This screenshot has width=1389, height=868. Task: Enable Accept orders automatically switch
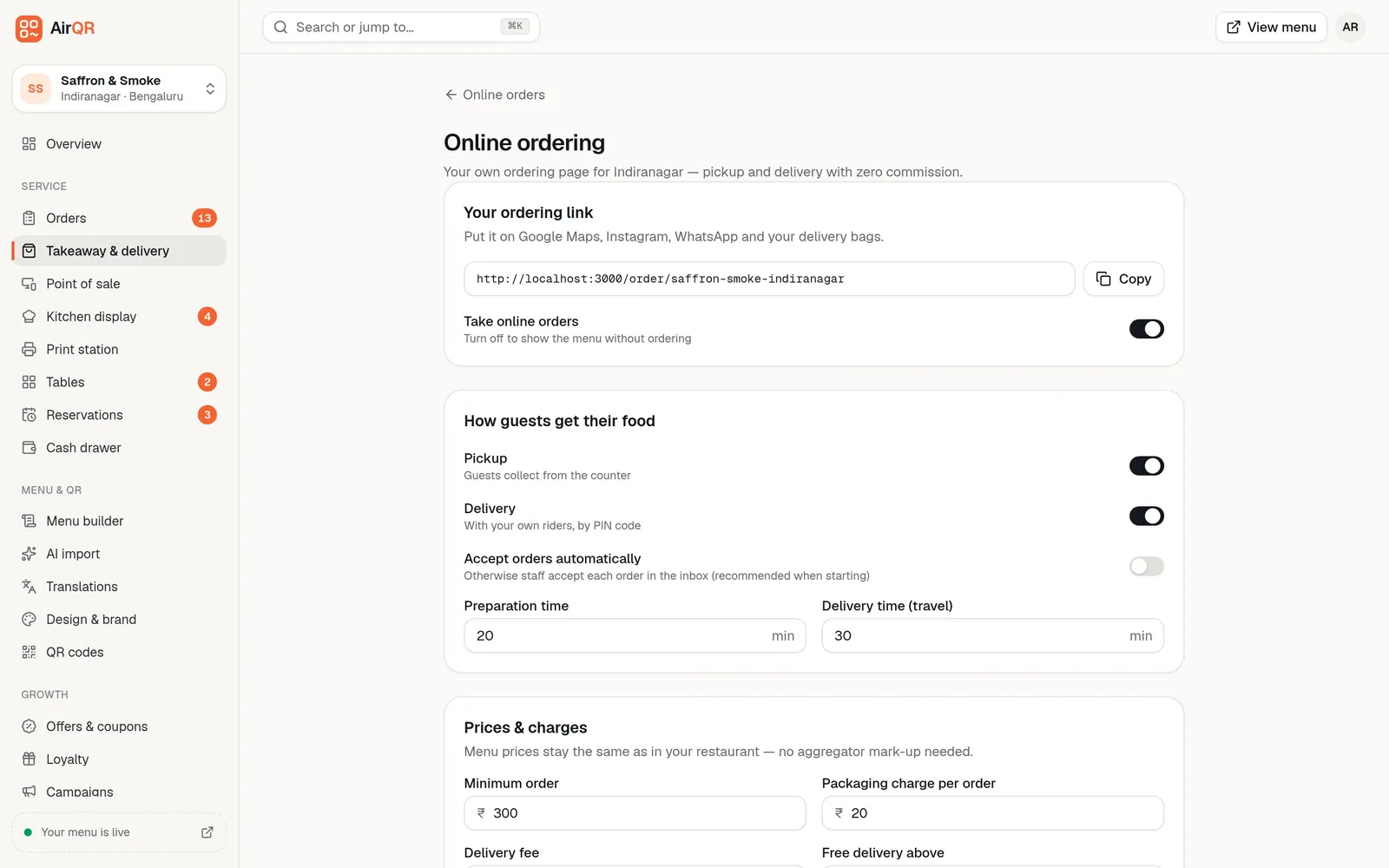point(1146,567)
